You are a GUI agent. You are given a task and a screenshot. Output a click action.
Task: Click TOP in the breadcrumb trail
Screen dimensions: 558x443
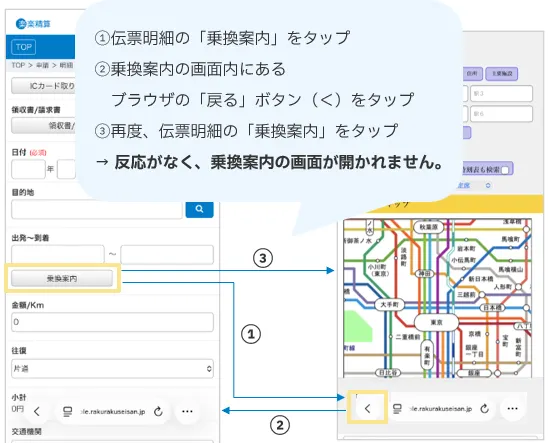click(18, 65)
